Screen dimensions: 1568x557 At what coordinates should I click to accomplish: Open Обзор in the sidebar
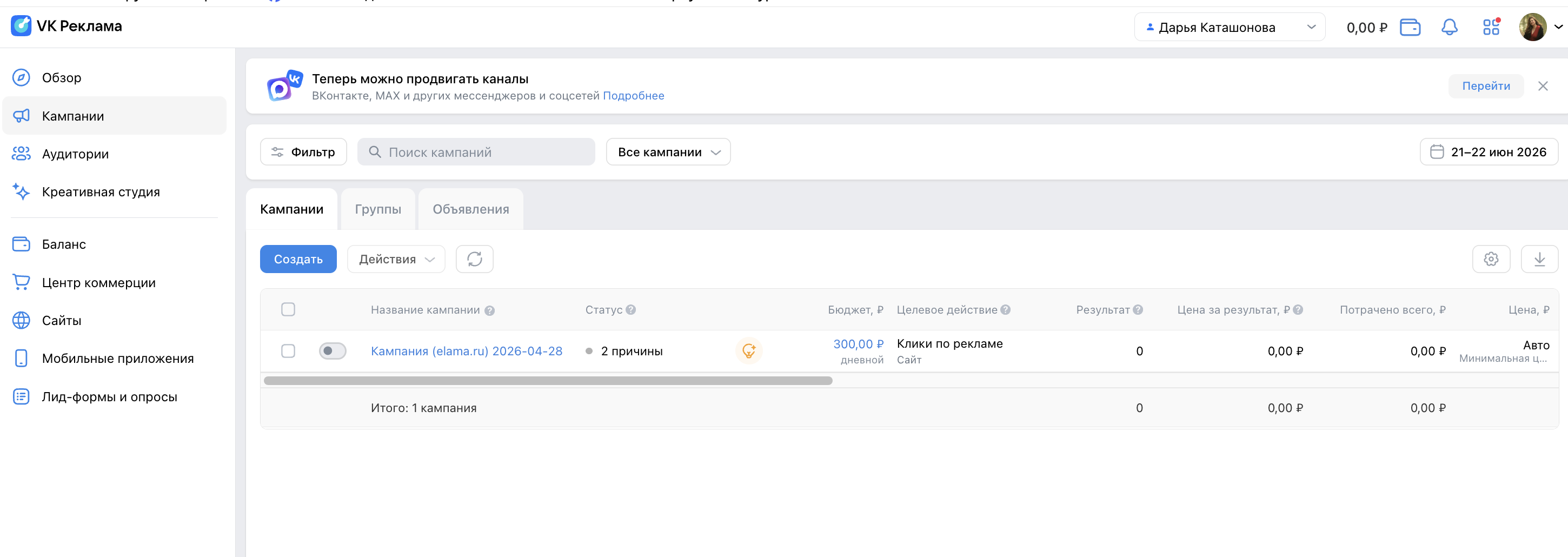(x=115, y=78)
